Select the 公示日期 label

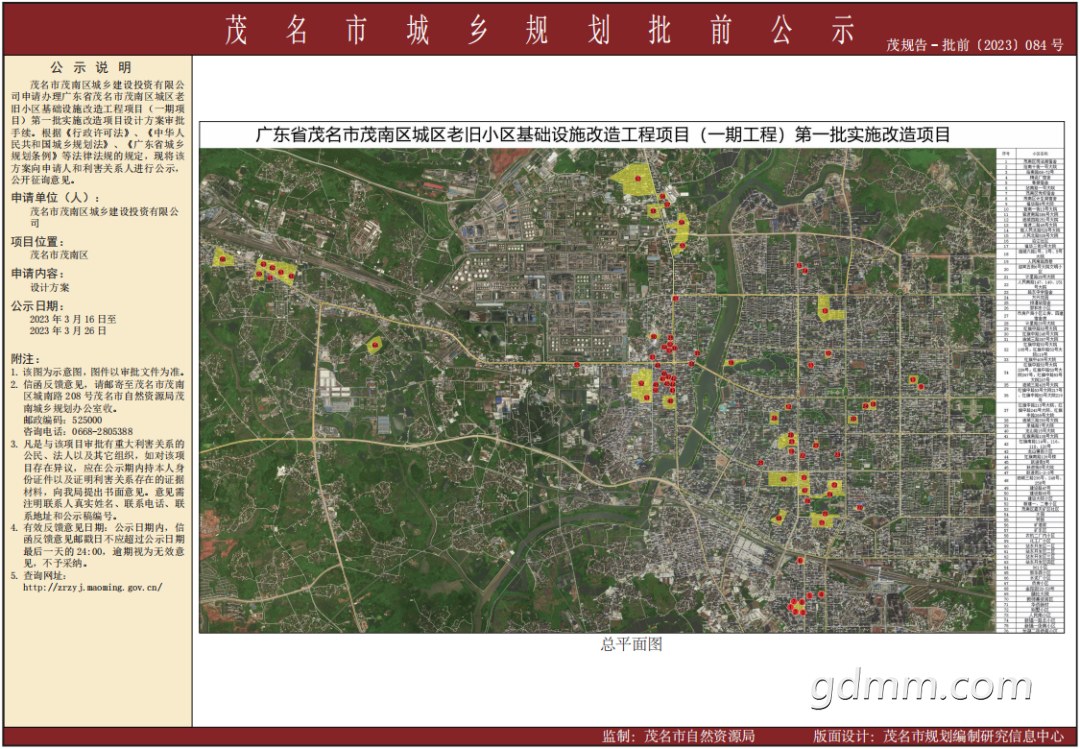point(38,306)
